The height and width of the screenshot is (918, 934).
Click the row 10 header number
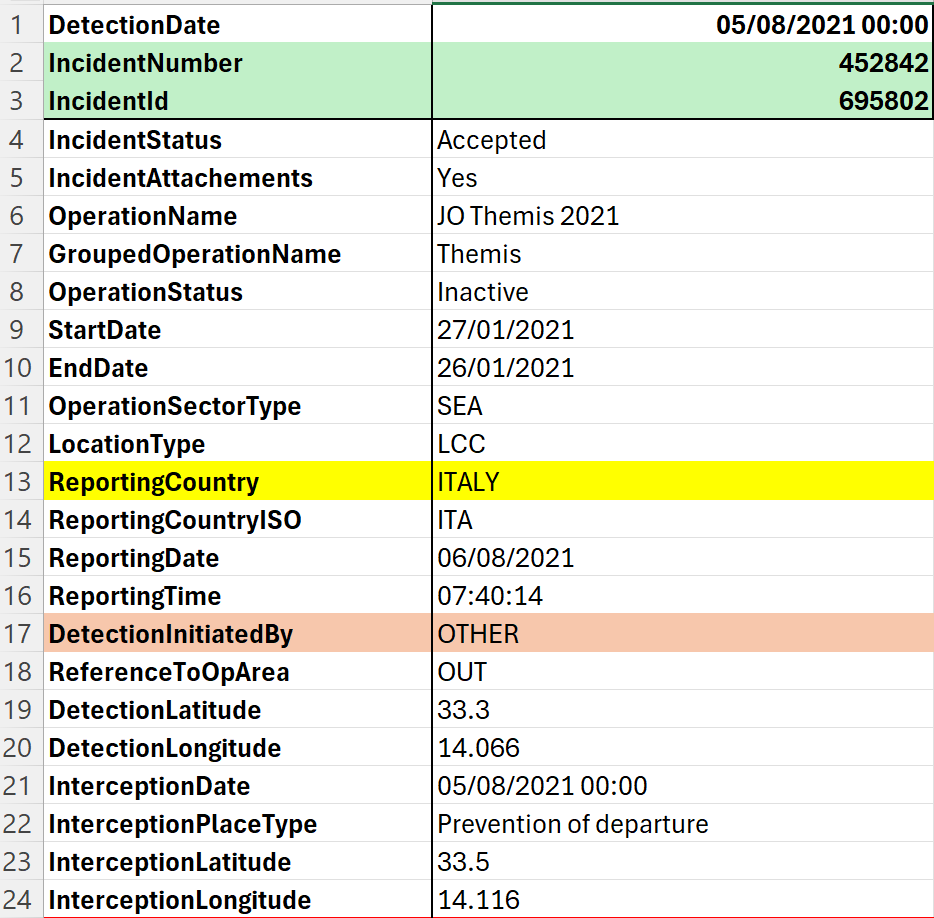(x=21, y=368)
